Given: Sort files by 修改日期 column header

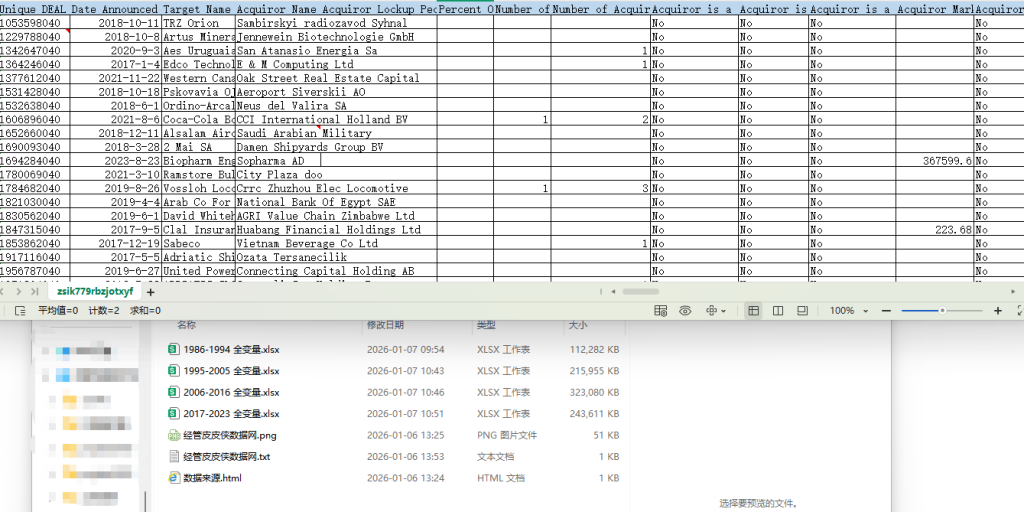Looking at the screenshot, I should [x=385, y=325].
